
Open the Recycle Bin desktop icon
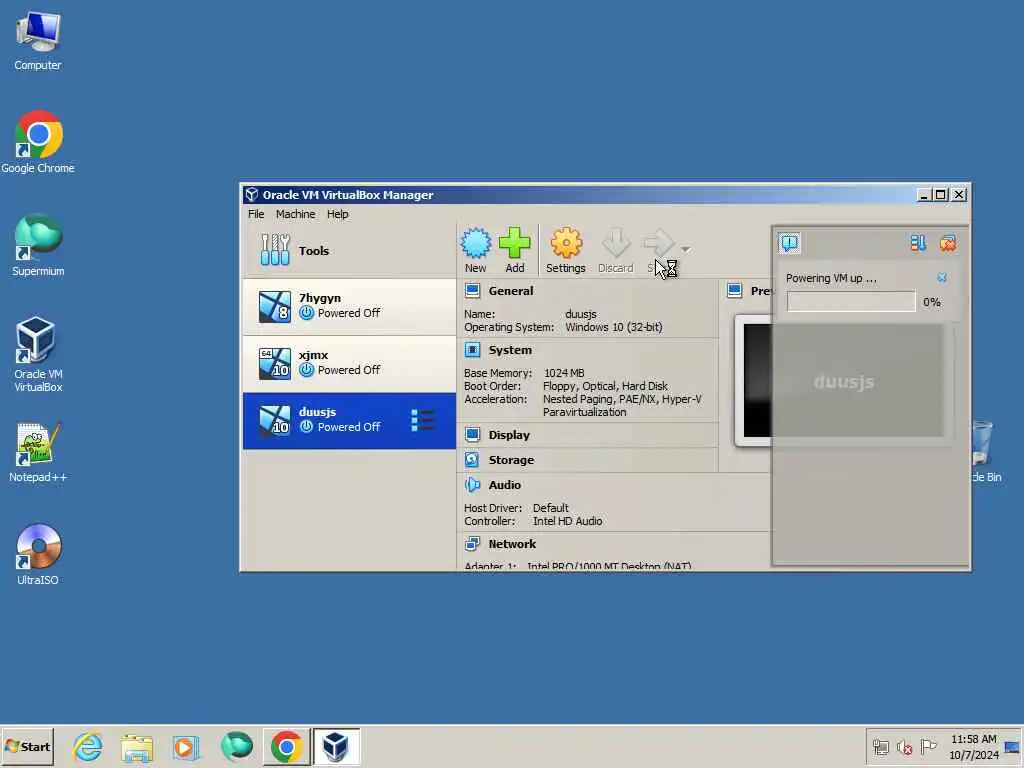click(x=985, y=452)
